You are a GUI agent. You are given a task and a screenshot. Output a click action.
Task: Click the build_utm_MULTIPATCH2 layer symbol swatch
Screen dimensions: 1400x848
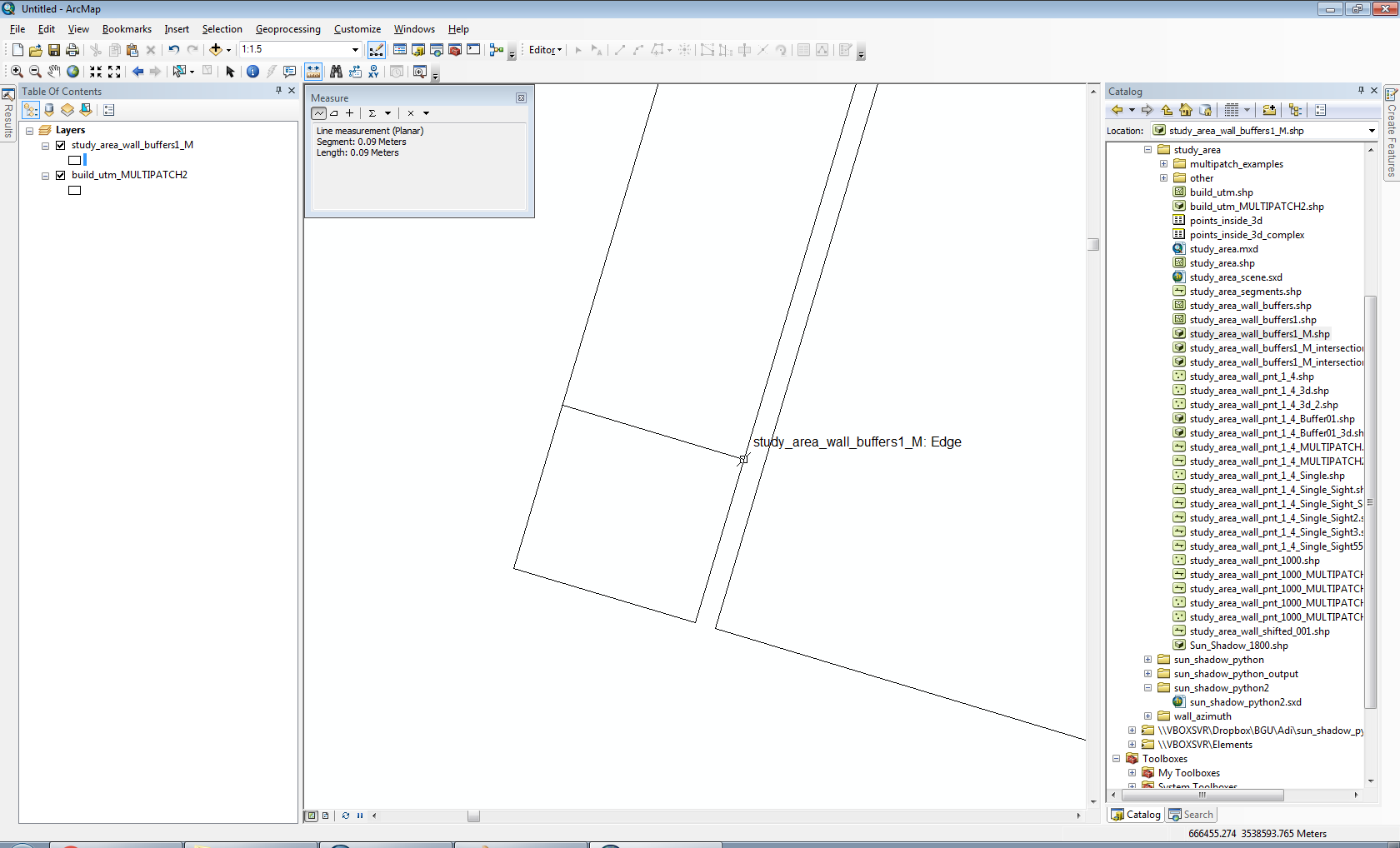coord(74,191)
